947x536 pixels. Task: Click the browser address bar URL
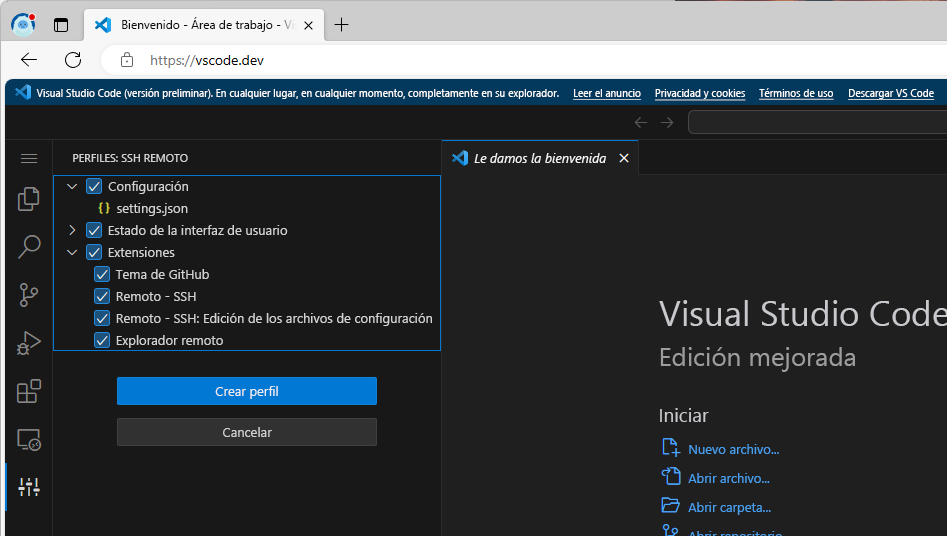click(x=207, y=60)
